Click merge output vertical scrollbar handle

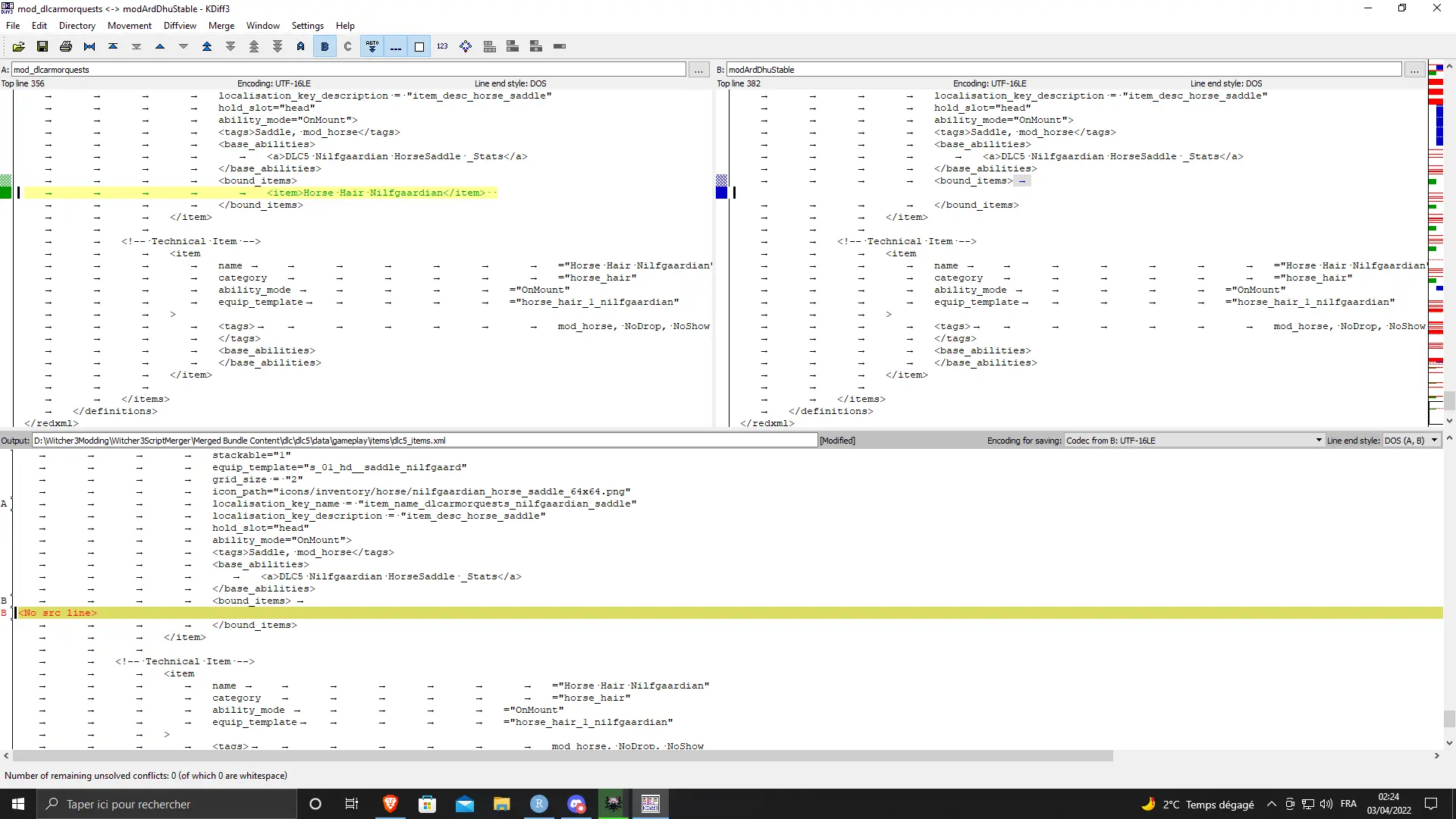(1449, 718)
